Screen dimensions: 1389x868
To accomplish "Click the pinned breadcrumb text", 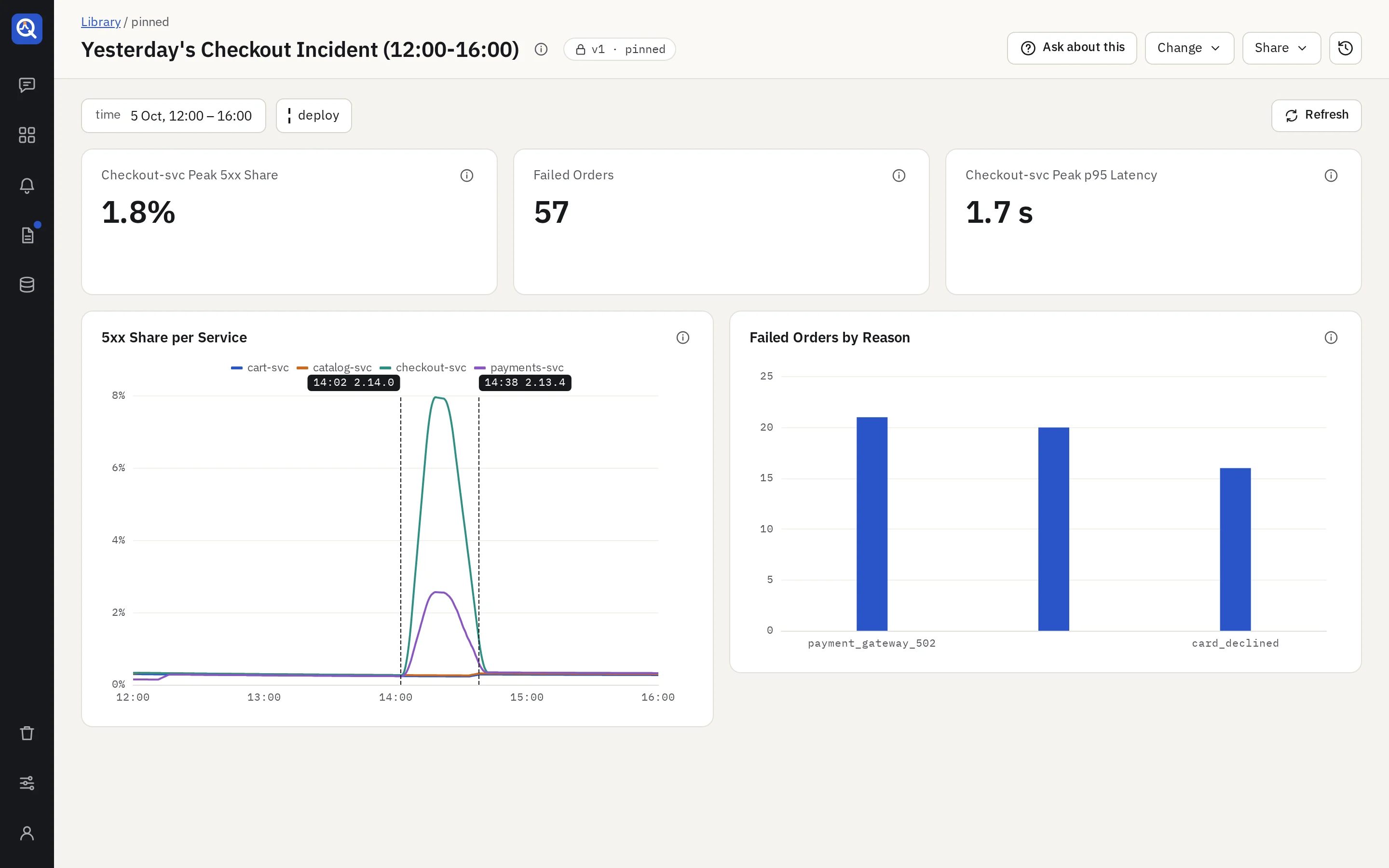I will 150,22.
